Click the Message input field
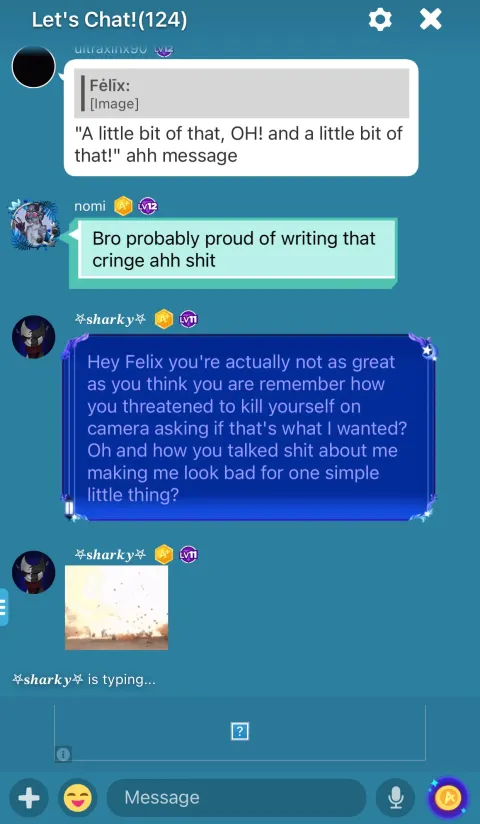 236,798
